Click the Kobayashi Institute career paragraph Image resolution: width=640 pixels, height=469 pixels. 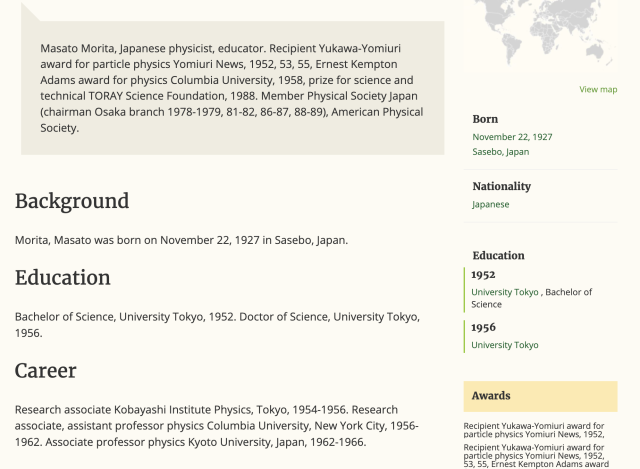point(217,426)
